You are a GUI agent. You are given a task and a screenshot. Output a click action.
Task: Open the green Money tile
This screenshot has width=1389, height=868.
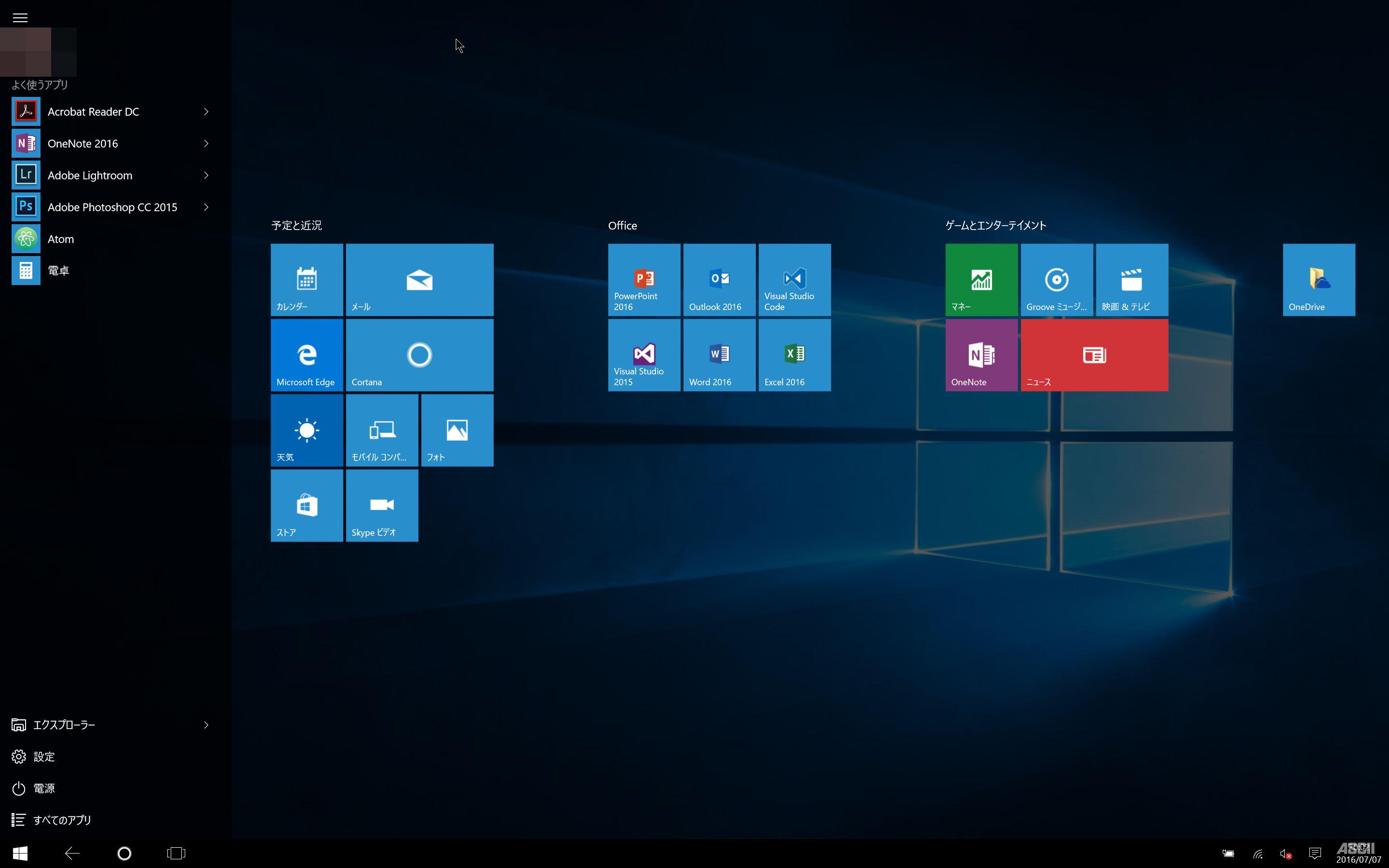(x=981, y=280)
